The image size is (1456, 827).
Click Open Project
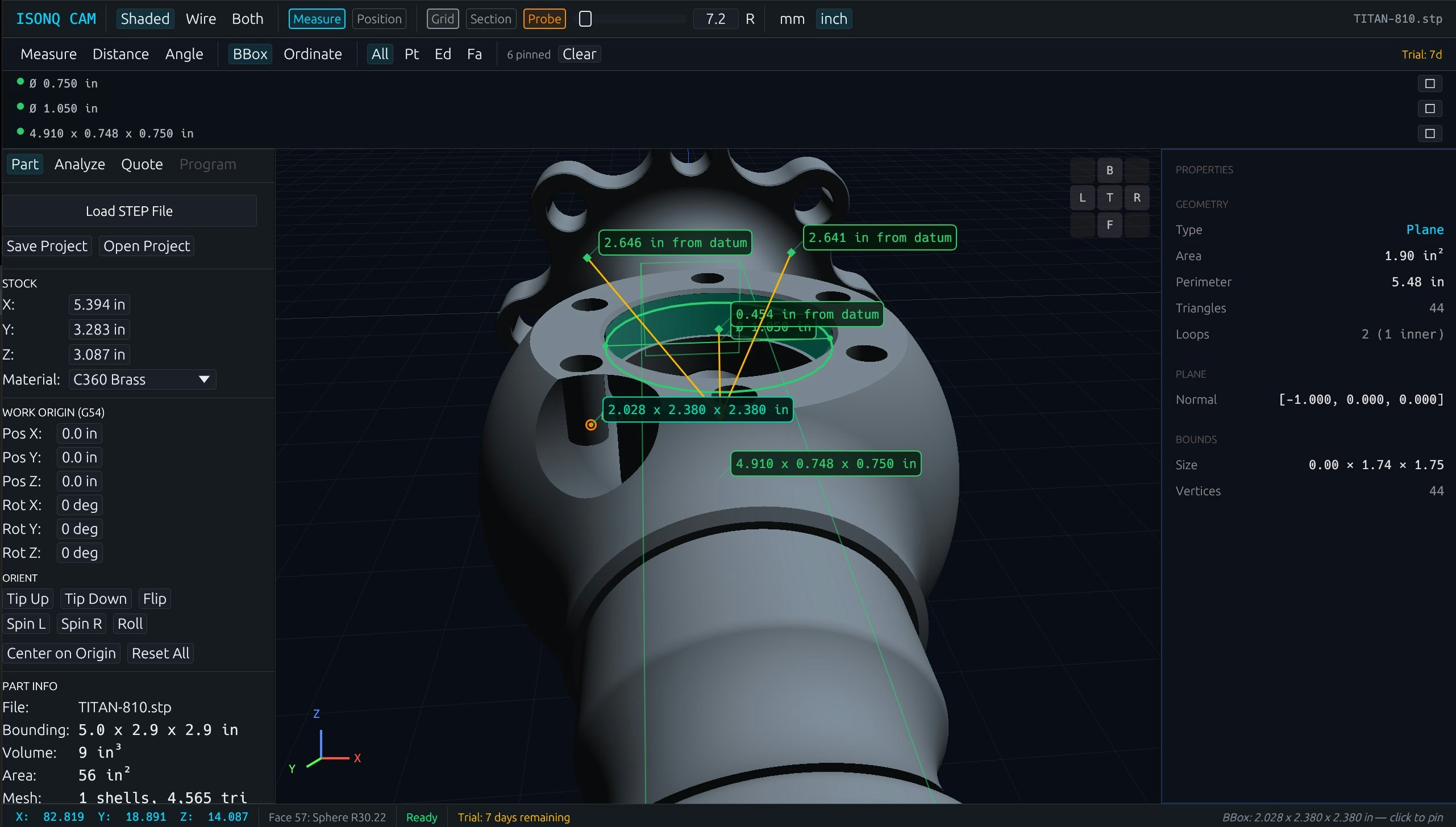point(146,246)
